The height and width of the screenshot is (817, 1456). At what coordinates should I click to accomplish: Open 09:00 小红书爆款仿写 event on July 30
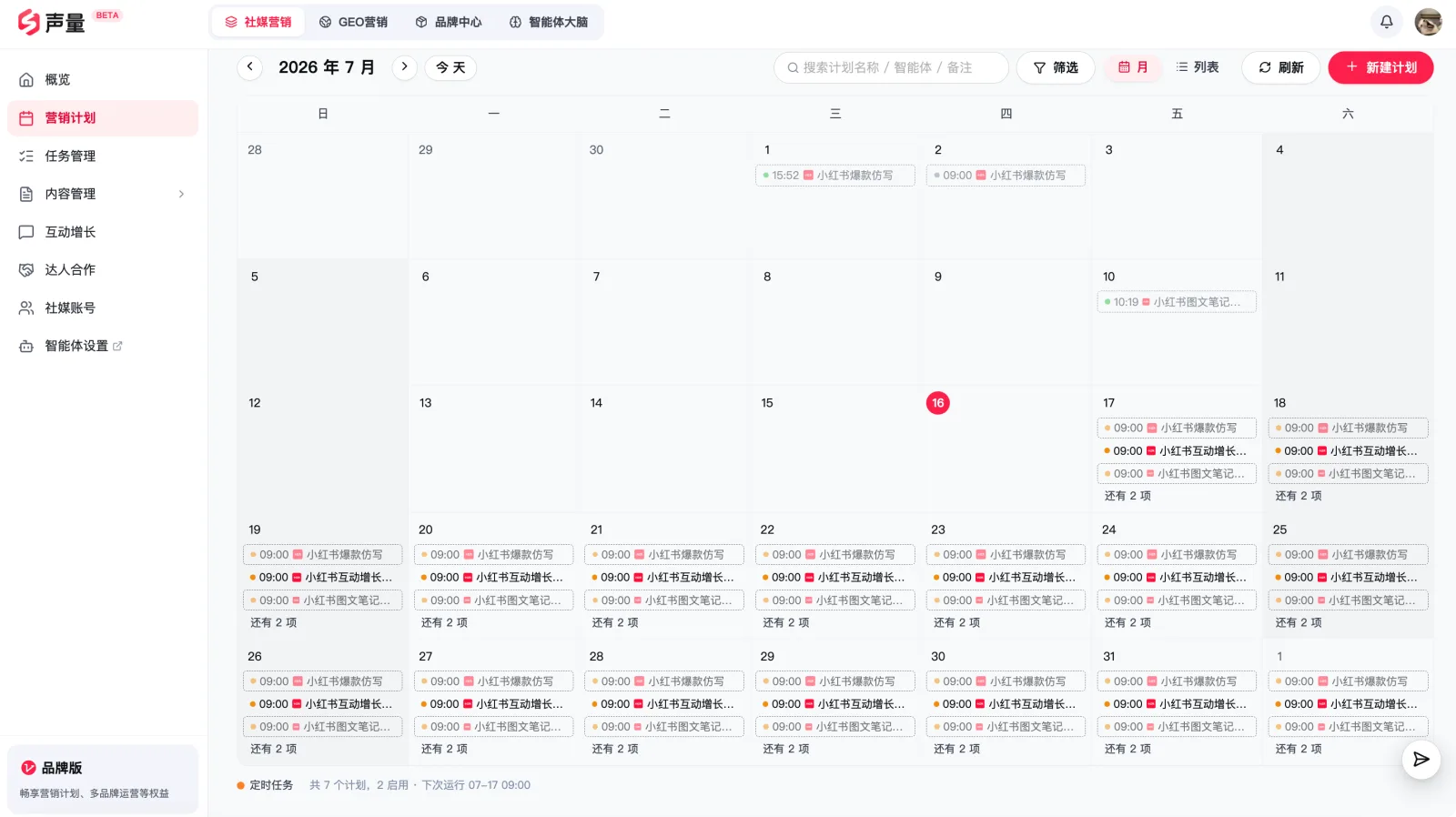pyautogui.click(x=1006, y=681)
